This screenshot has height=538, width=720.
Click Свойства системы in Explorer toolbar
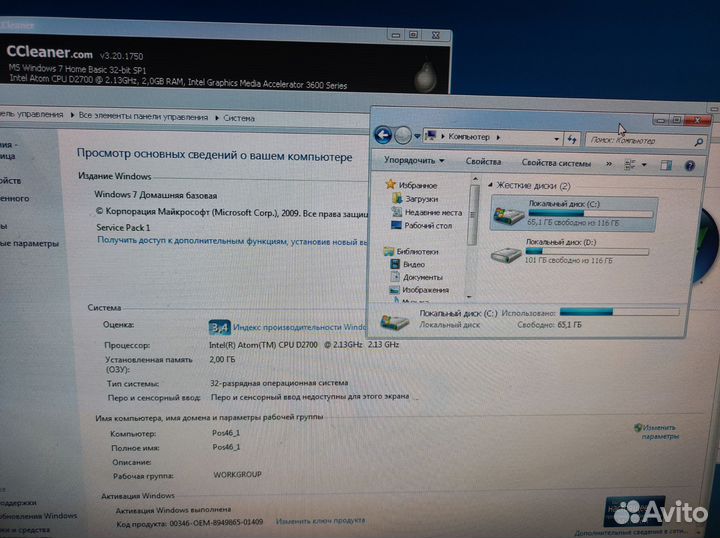(x=555, y=162)
